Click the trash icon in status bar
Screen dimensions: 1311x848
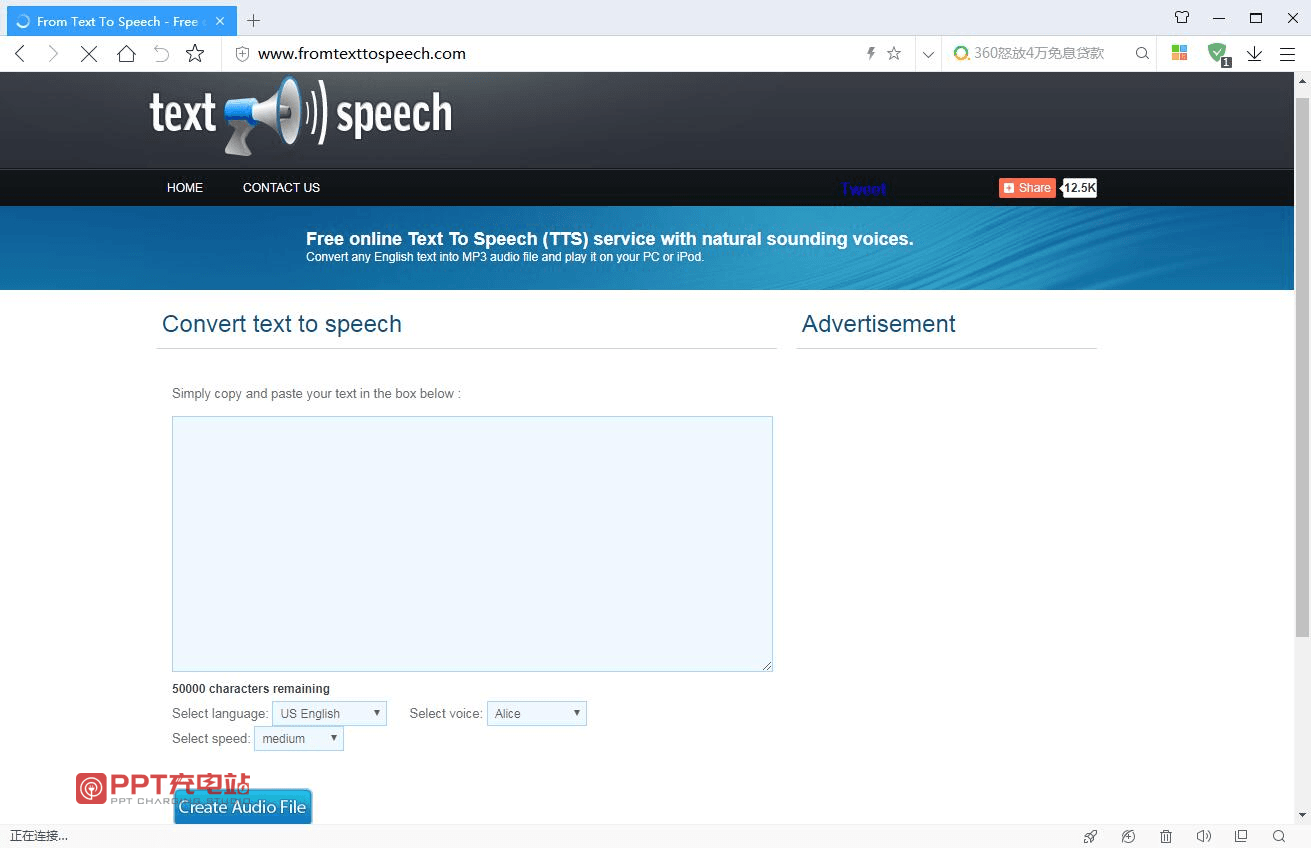point(1166,836)
